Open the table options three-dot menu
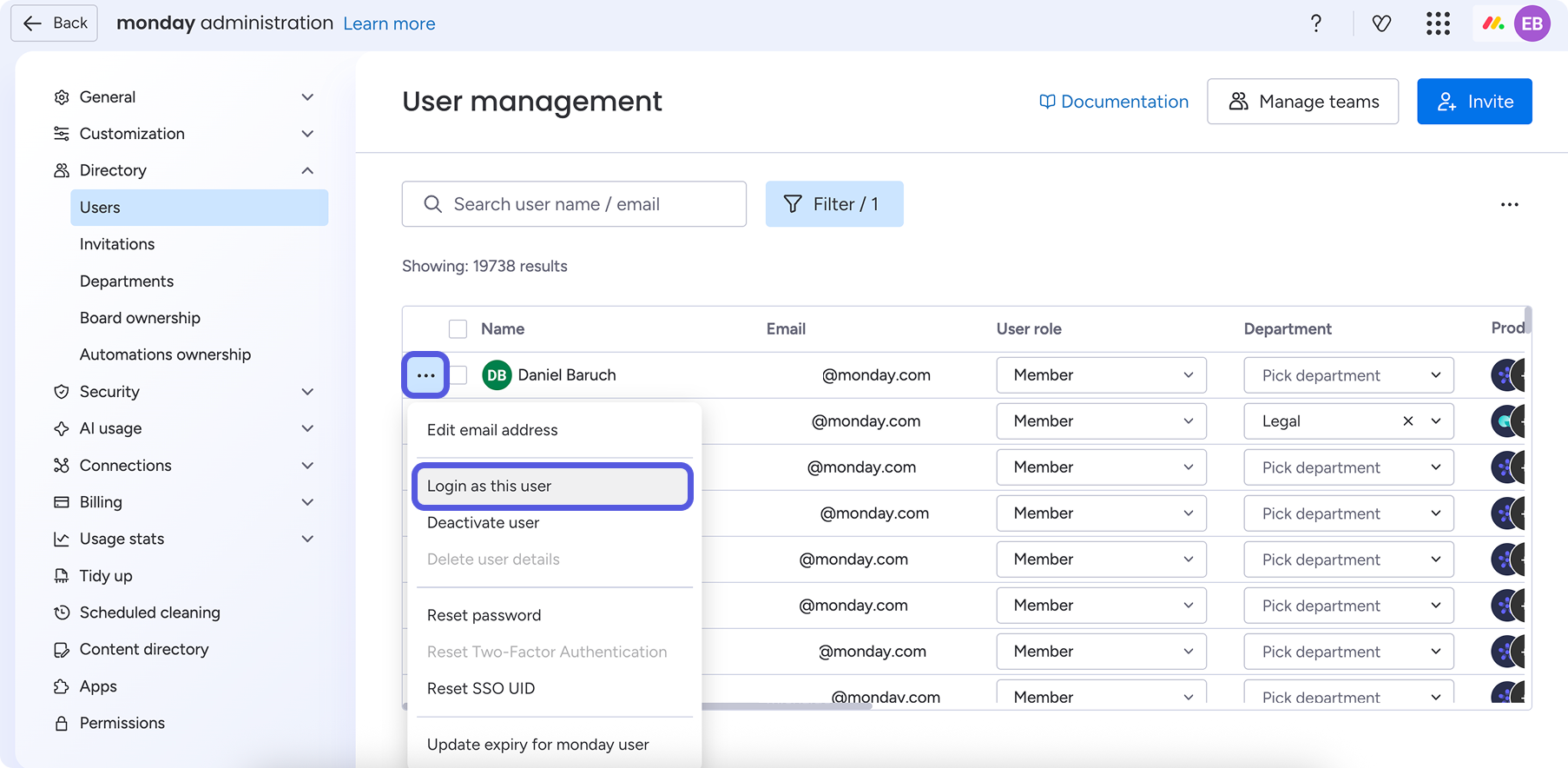The image size is (1568, 768). (x=1510, y=204)
